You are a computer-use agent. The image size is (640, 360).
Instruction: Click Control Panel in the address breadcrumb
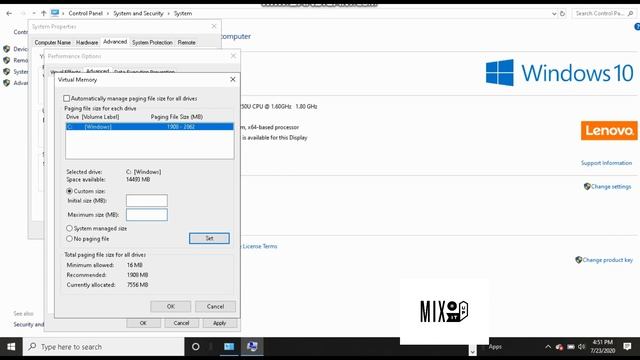pyautogui.click(x=85, y=13)
